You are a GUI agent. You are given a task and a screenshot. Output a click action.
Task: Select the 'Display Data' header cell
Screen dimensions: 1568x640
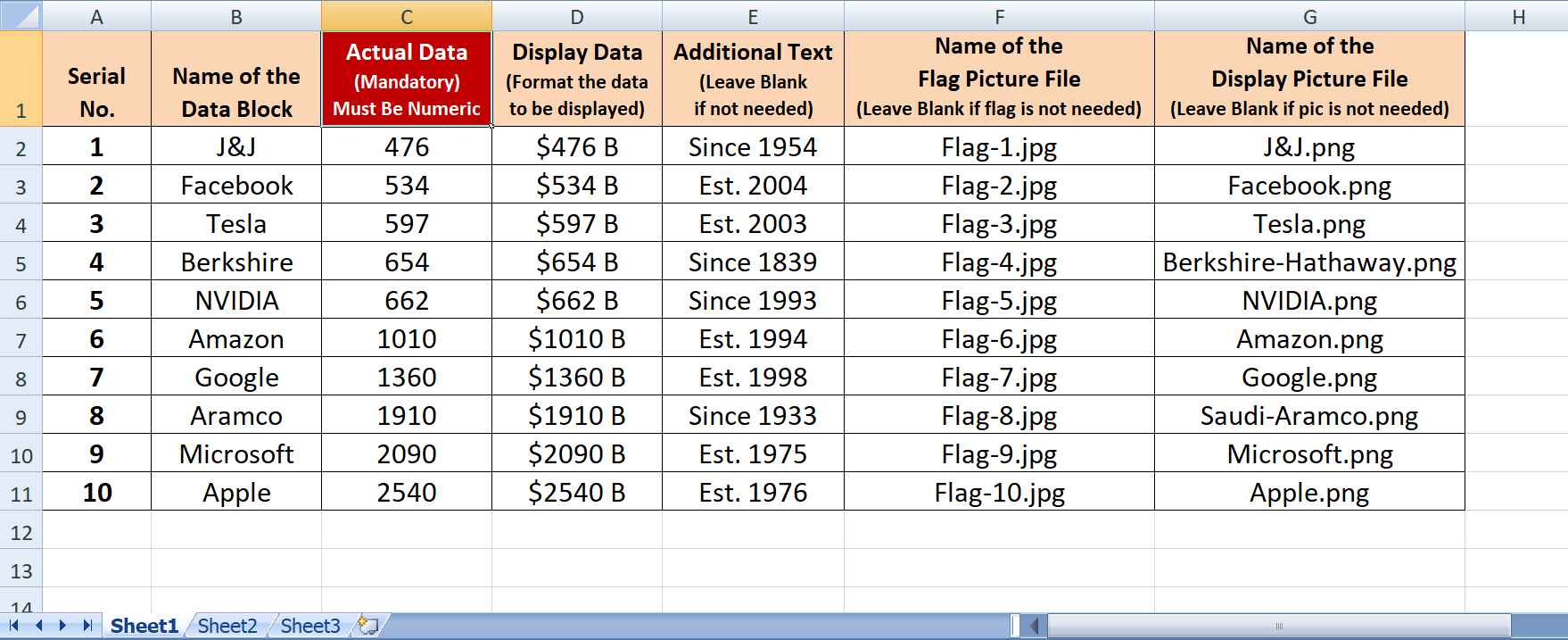tap(577, 79)
